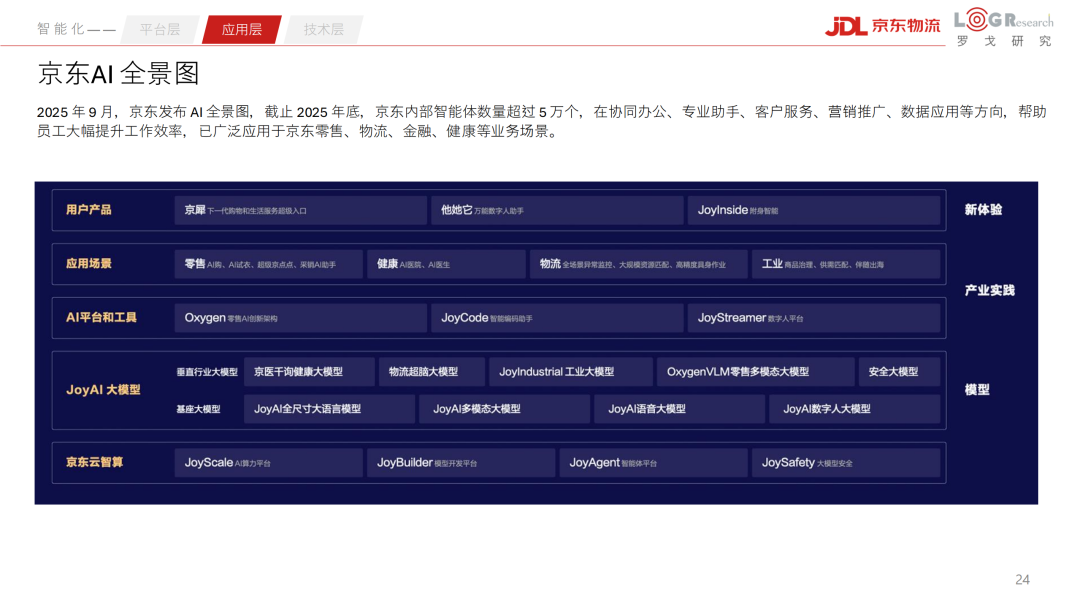Click the 用户产品 row label

click(x=89, y=209)
